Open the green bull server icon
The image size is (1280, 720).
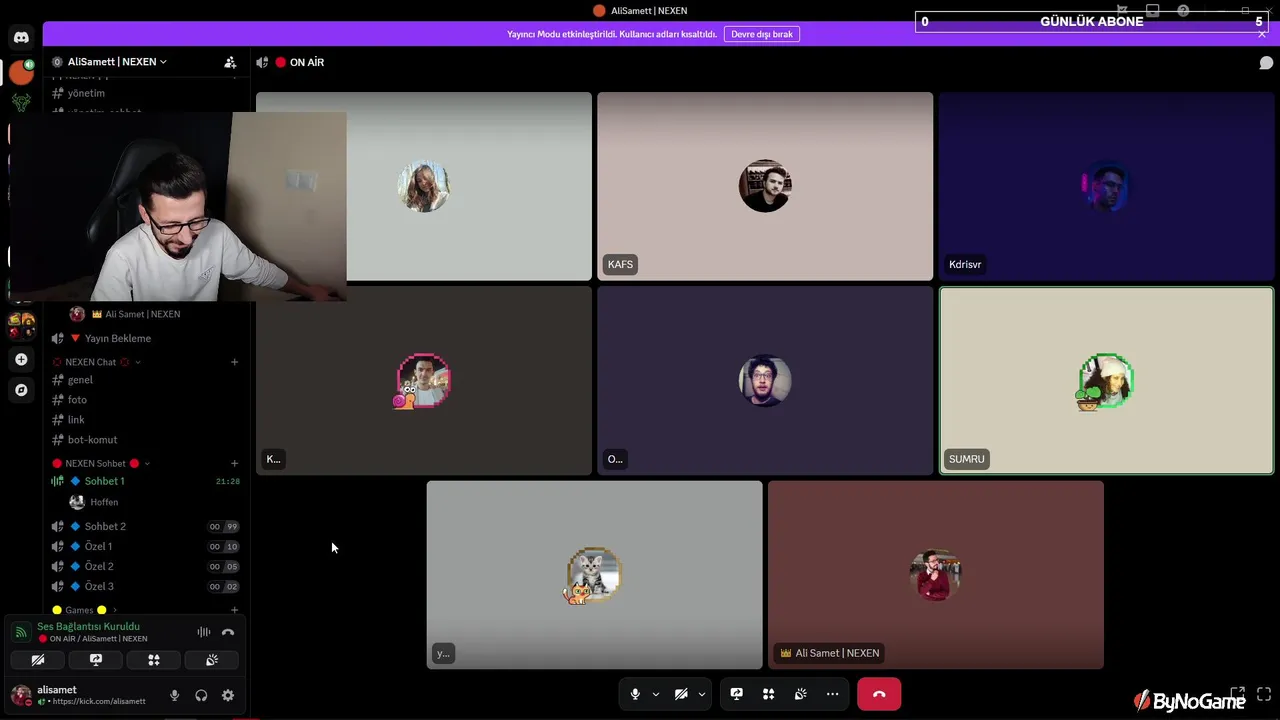[21, 102]
